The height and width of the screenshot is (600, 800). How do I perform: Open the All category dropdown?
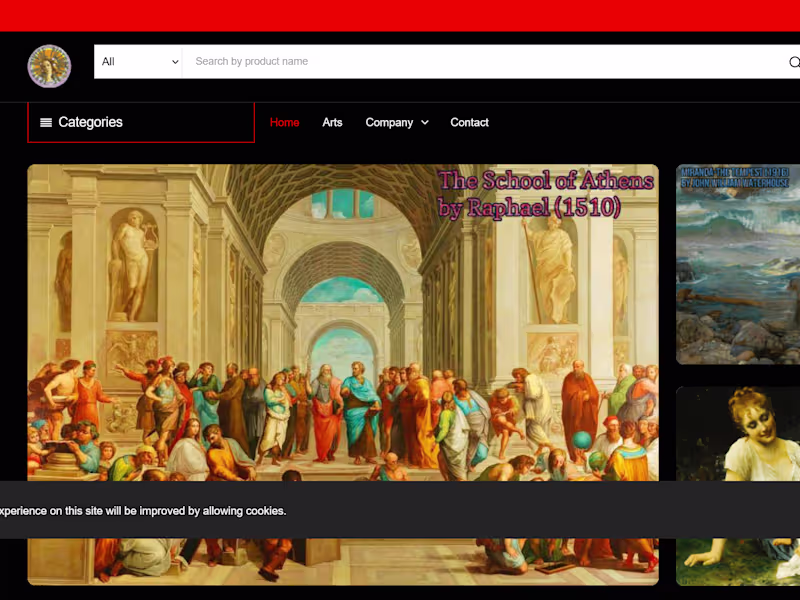click(x=138, y=62)
